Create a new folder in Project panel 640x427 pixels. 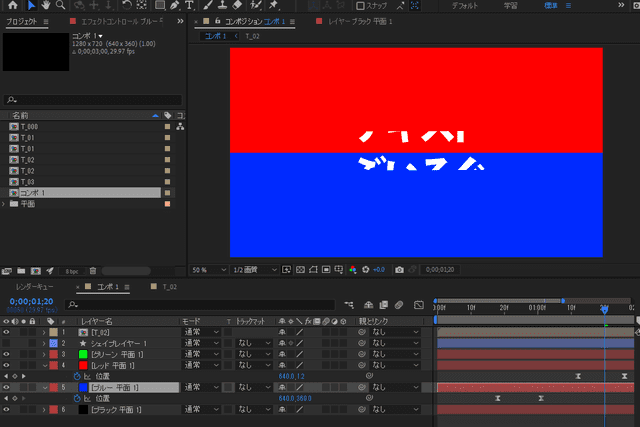(21, 271)
